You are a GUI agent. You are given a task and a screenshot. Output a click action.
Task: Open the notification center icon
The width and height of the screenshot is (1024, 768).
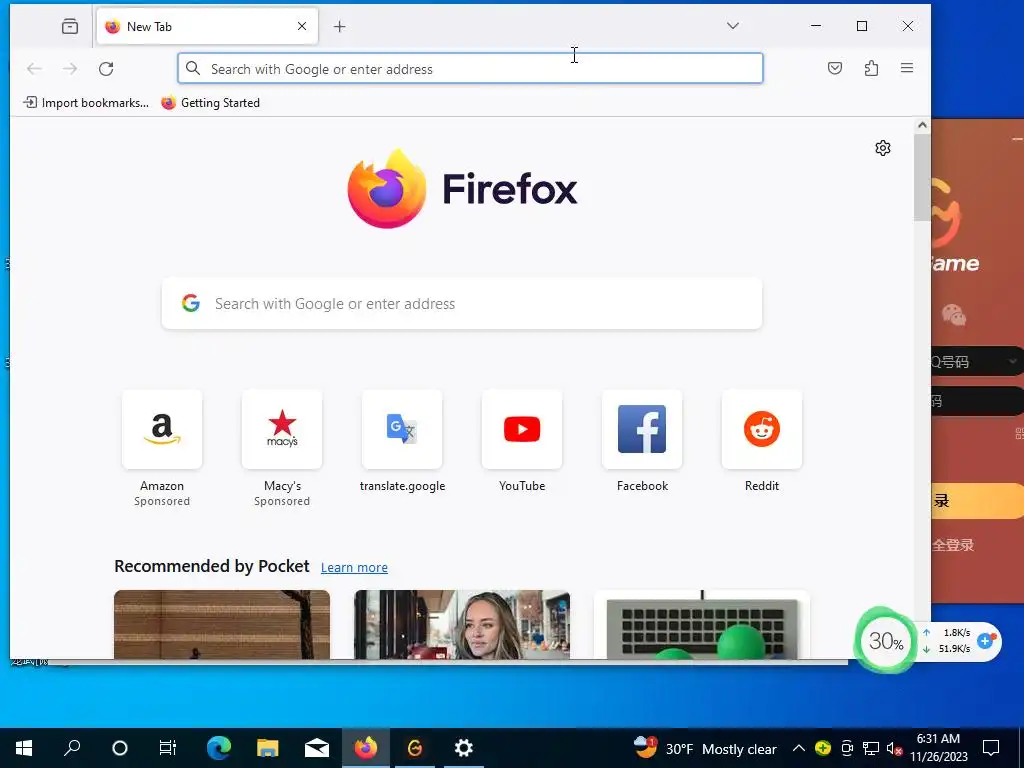tap(991, 748)
